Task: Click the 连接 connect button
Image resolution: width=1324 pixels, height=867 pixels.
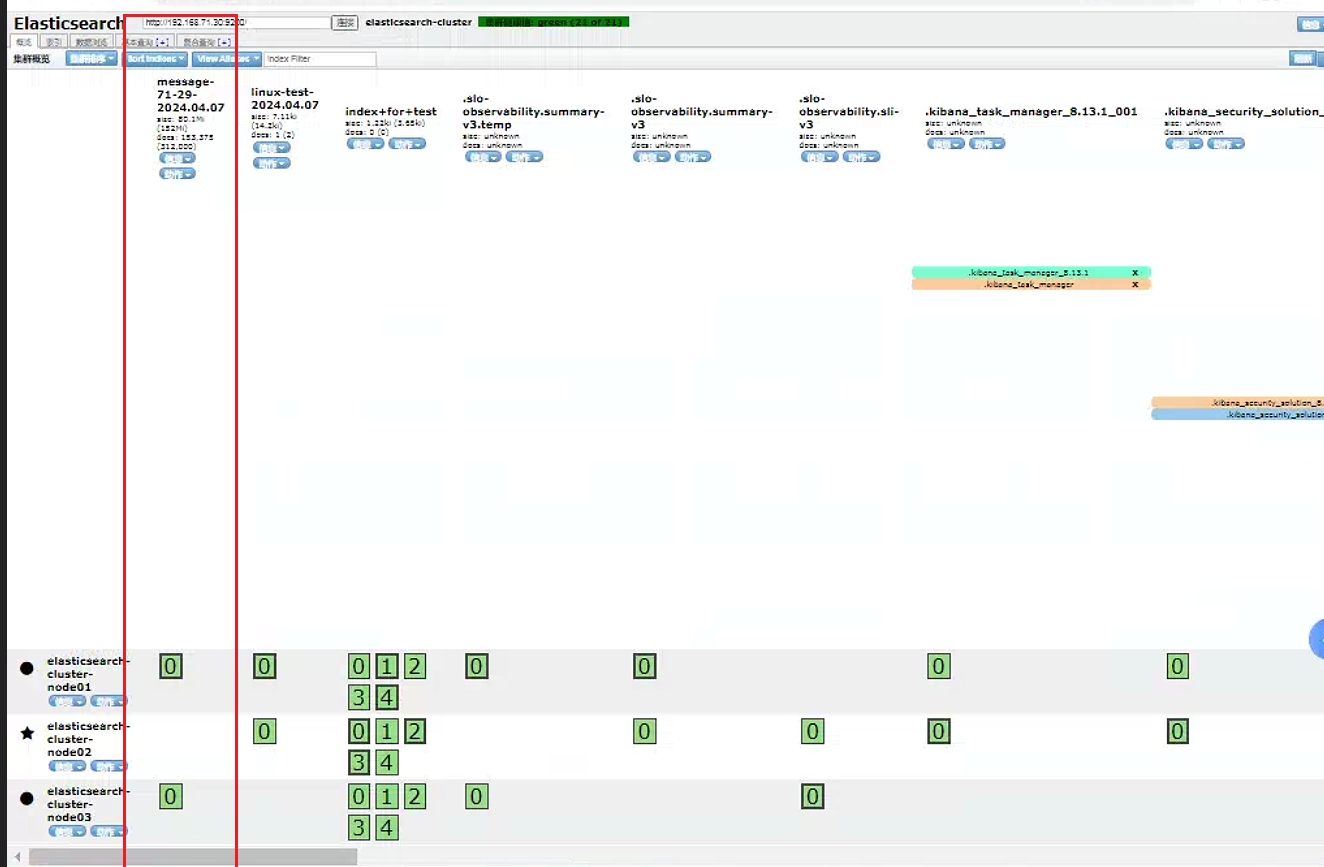Action: pos(345,22)
